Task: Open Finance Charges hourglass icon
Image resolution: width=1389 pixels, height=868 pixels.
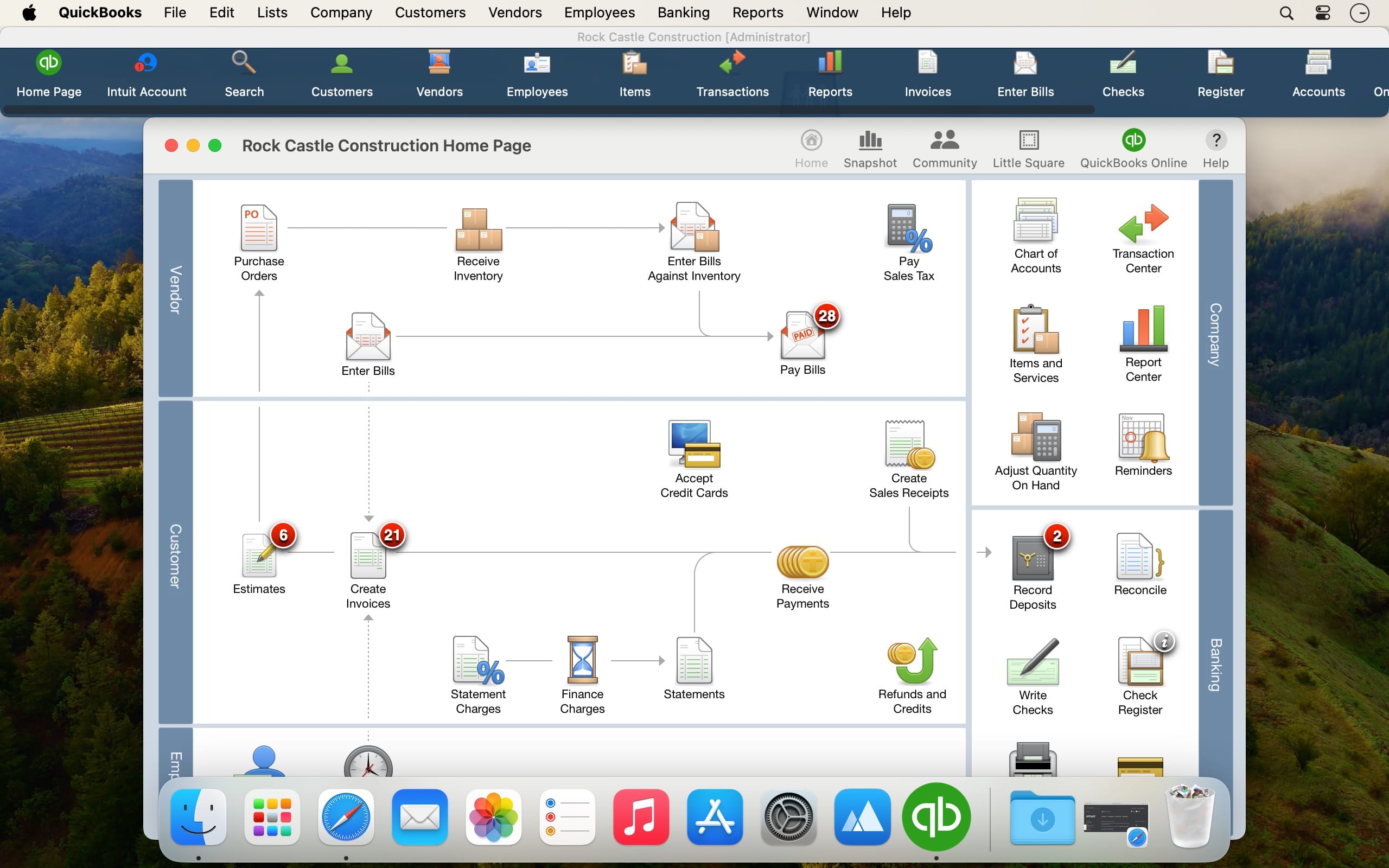Action: [x=582, y=660]
